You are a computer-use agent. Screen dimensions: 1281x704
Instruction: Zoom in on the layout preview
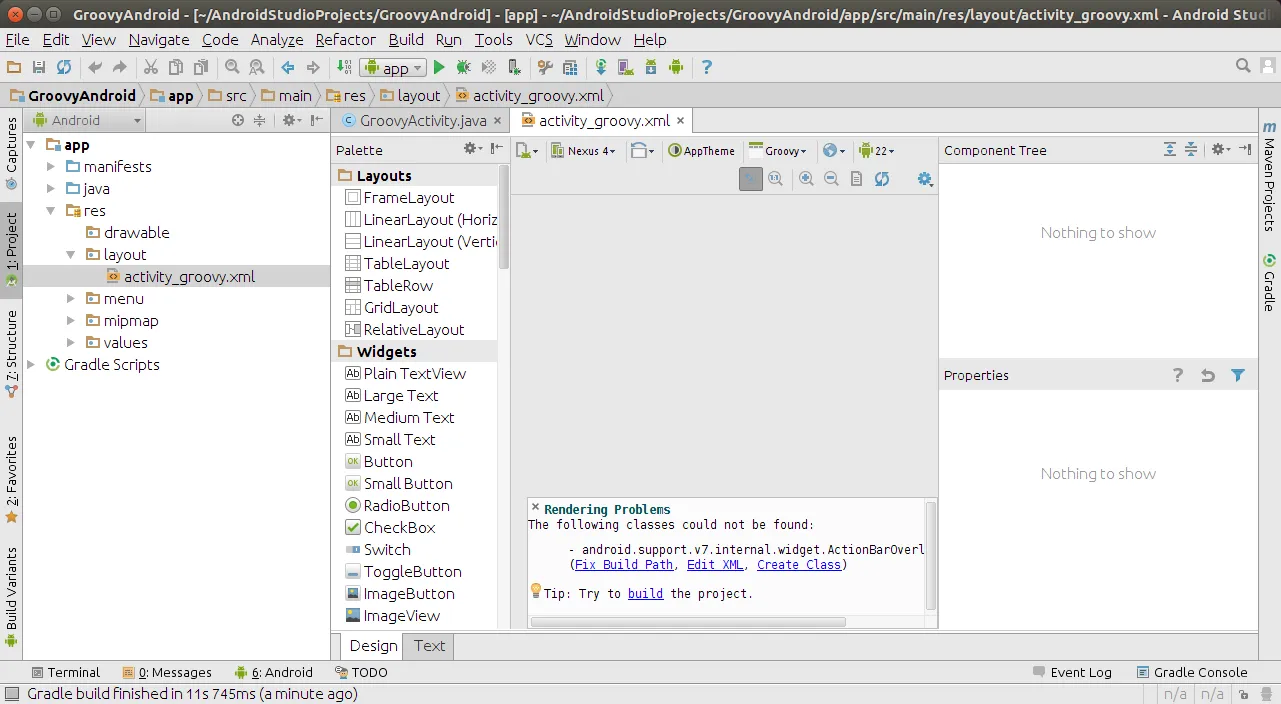pyautogui.click(x=805, y=178)
